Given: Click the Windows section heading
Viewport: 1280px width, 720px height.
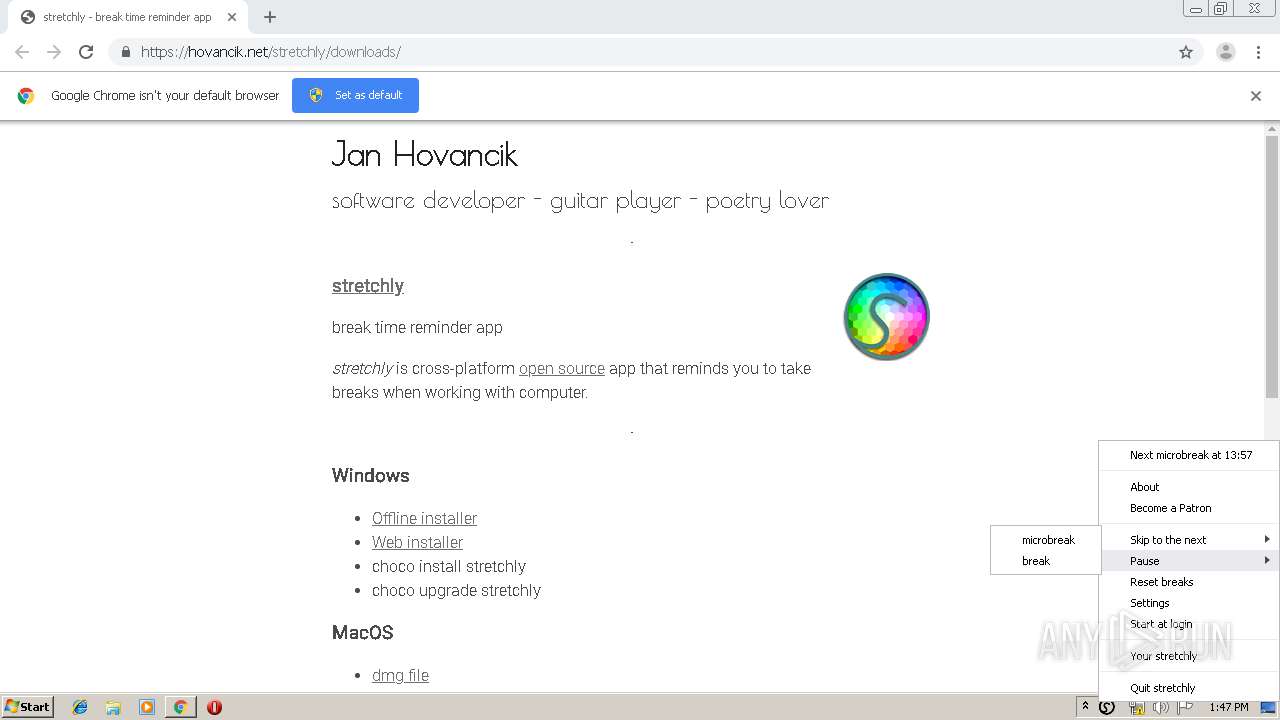Looking at the screenshot, I should (371, 475).
